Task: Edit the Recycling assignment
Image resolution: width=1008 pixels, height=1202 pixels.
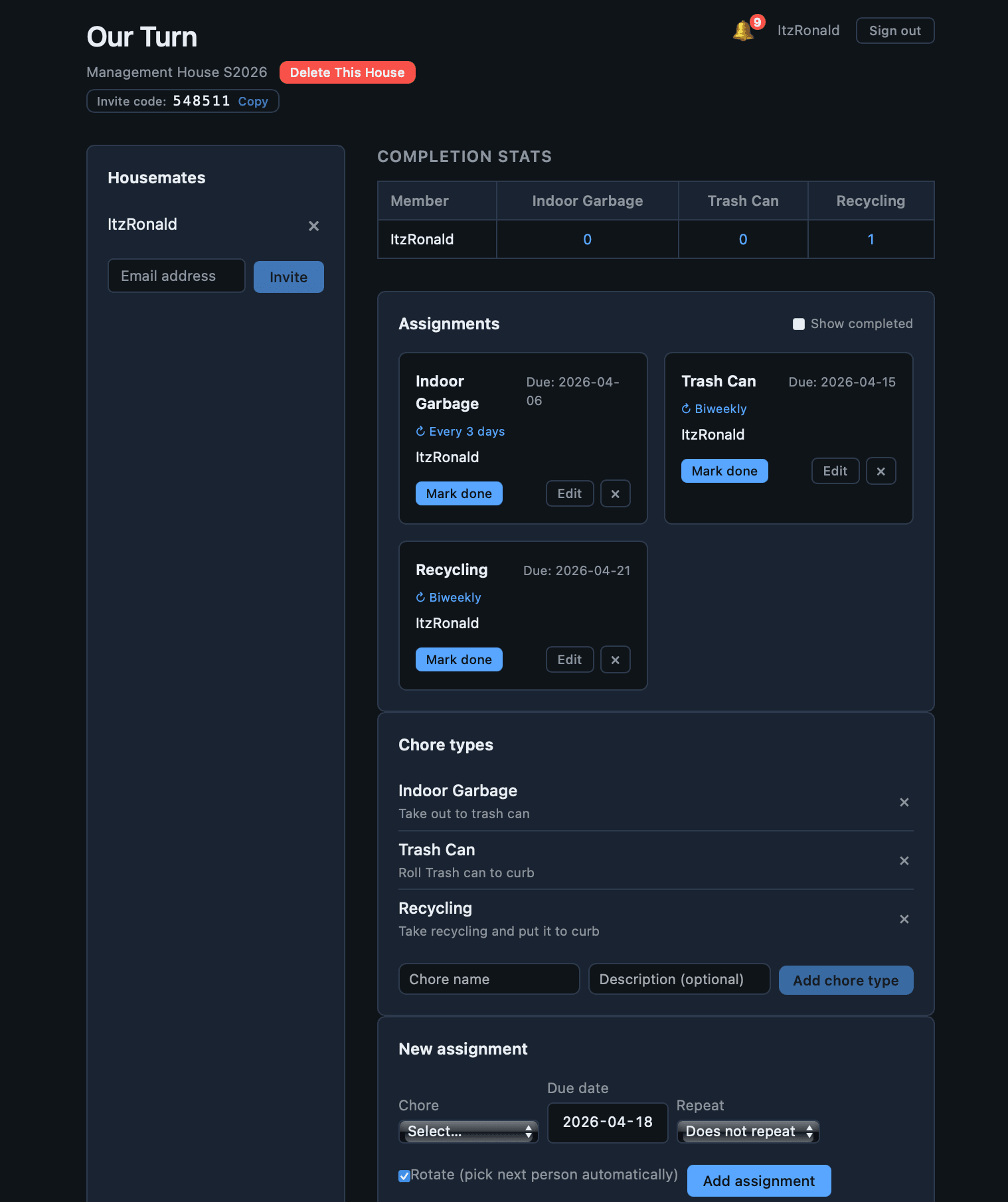Action: (x=569, y=659)
